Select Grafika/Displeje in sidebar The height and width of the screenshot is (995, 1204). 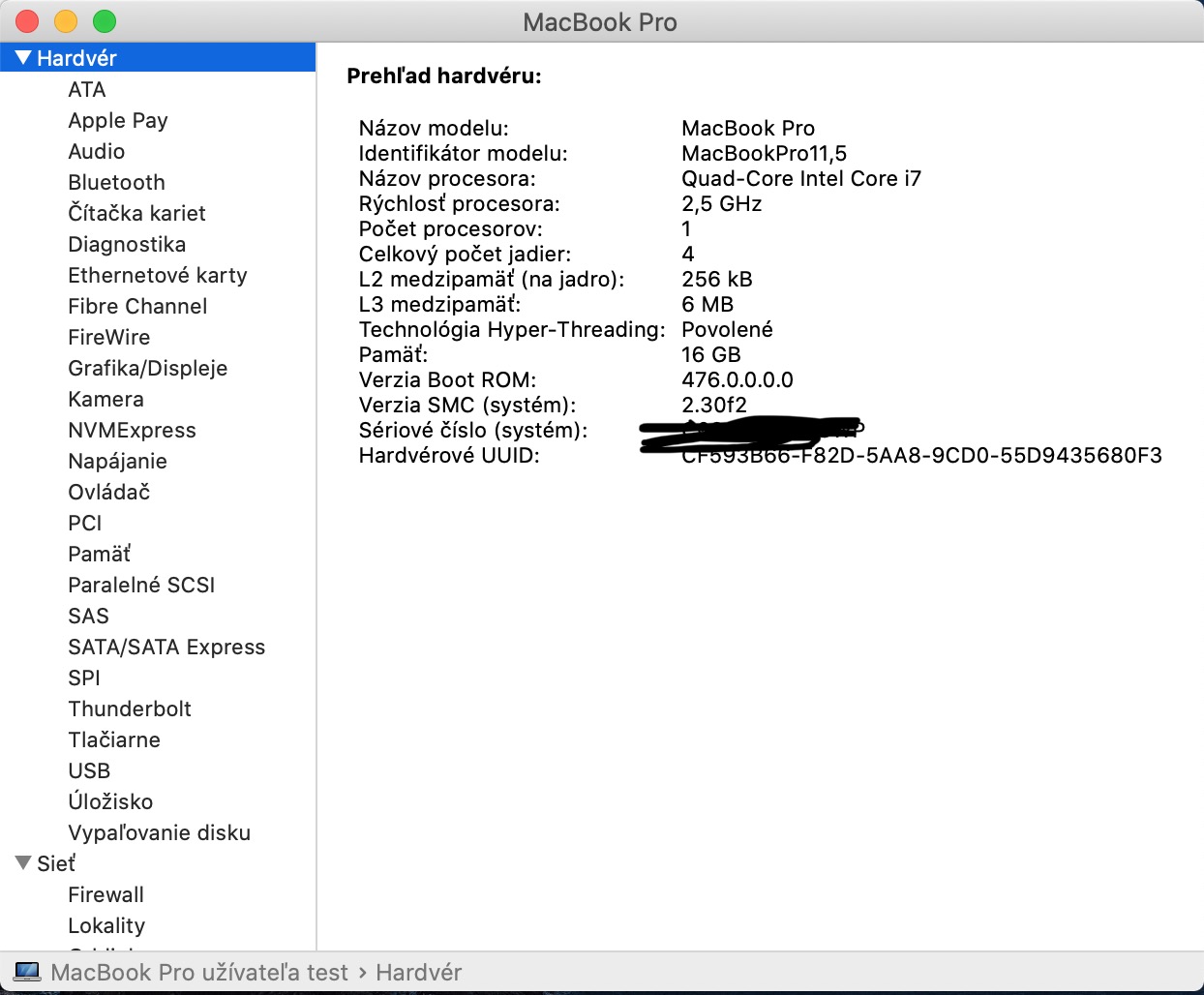(x=148, y=368)
